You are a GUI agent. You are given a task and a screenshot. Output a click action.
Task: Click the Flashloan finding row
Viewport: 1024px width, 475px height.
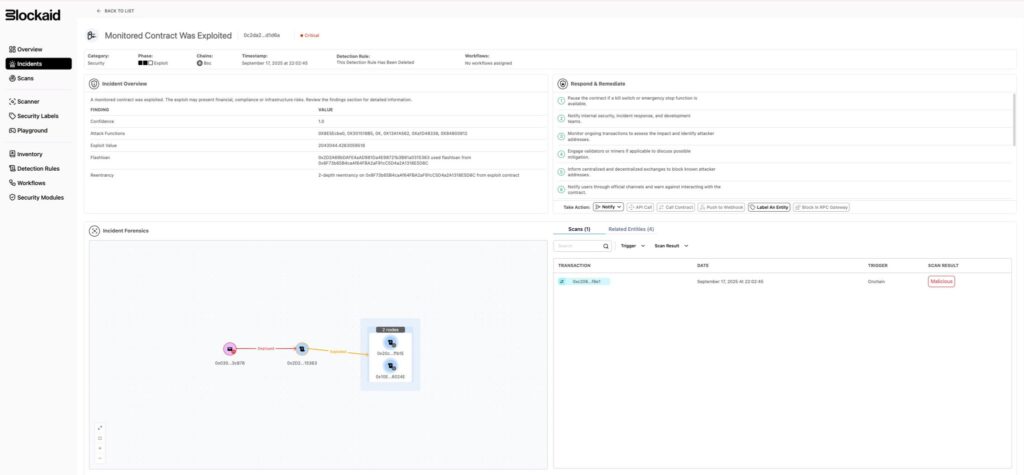click(317, 160)
